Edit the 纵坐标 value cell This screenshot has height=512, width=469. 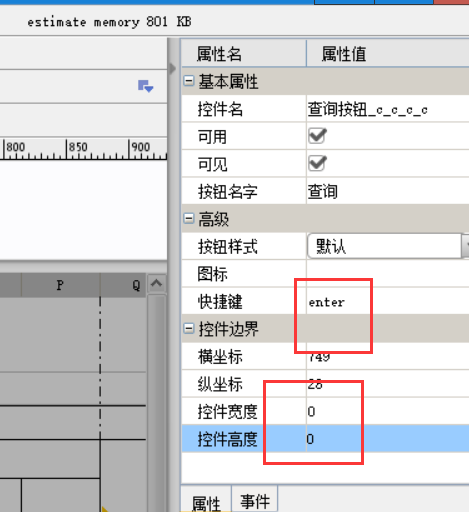[388, 384]
